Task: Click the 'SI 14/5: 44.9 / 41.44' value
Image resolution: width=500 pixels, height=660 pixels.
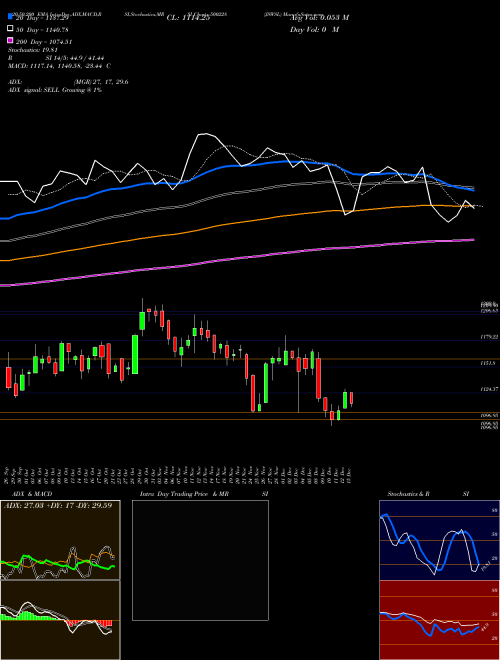Action: (75, 58)
